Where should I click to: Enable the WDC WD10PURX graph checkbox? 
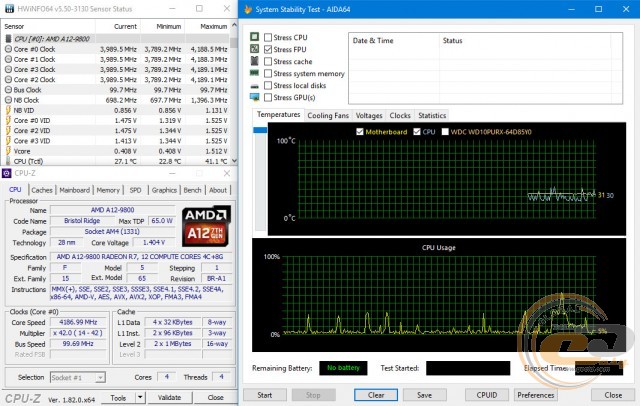[x=445, y=132]
